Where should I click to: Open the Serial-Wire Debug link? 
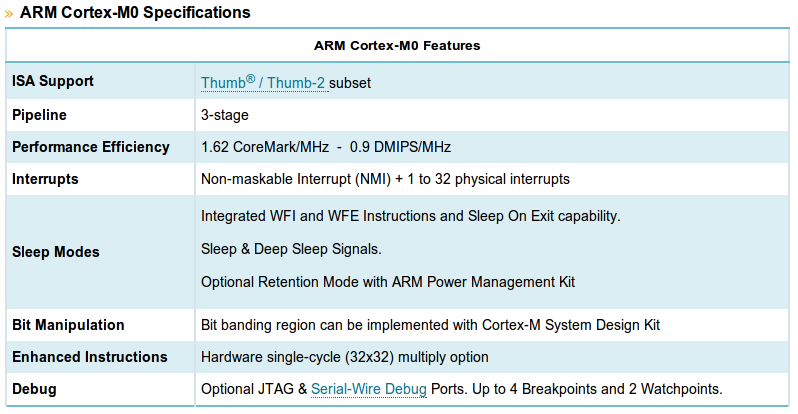coord(368,389)
